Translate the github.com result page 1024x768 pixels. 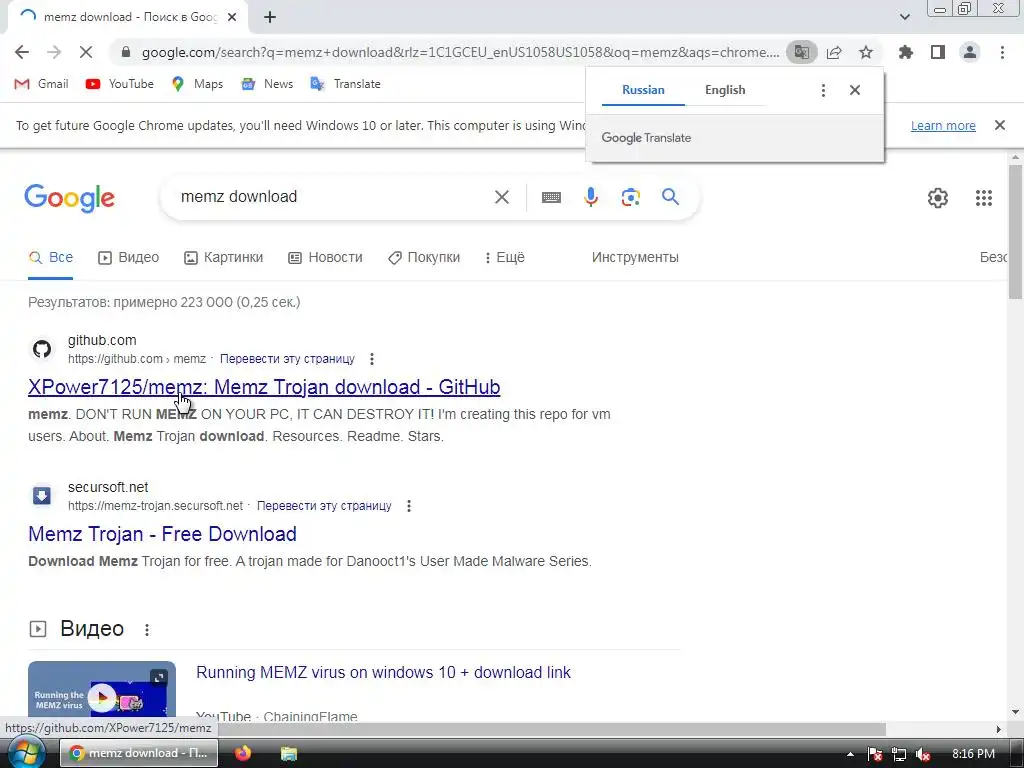287,359
